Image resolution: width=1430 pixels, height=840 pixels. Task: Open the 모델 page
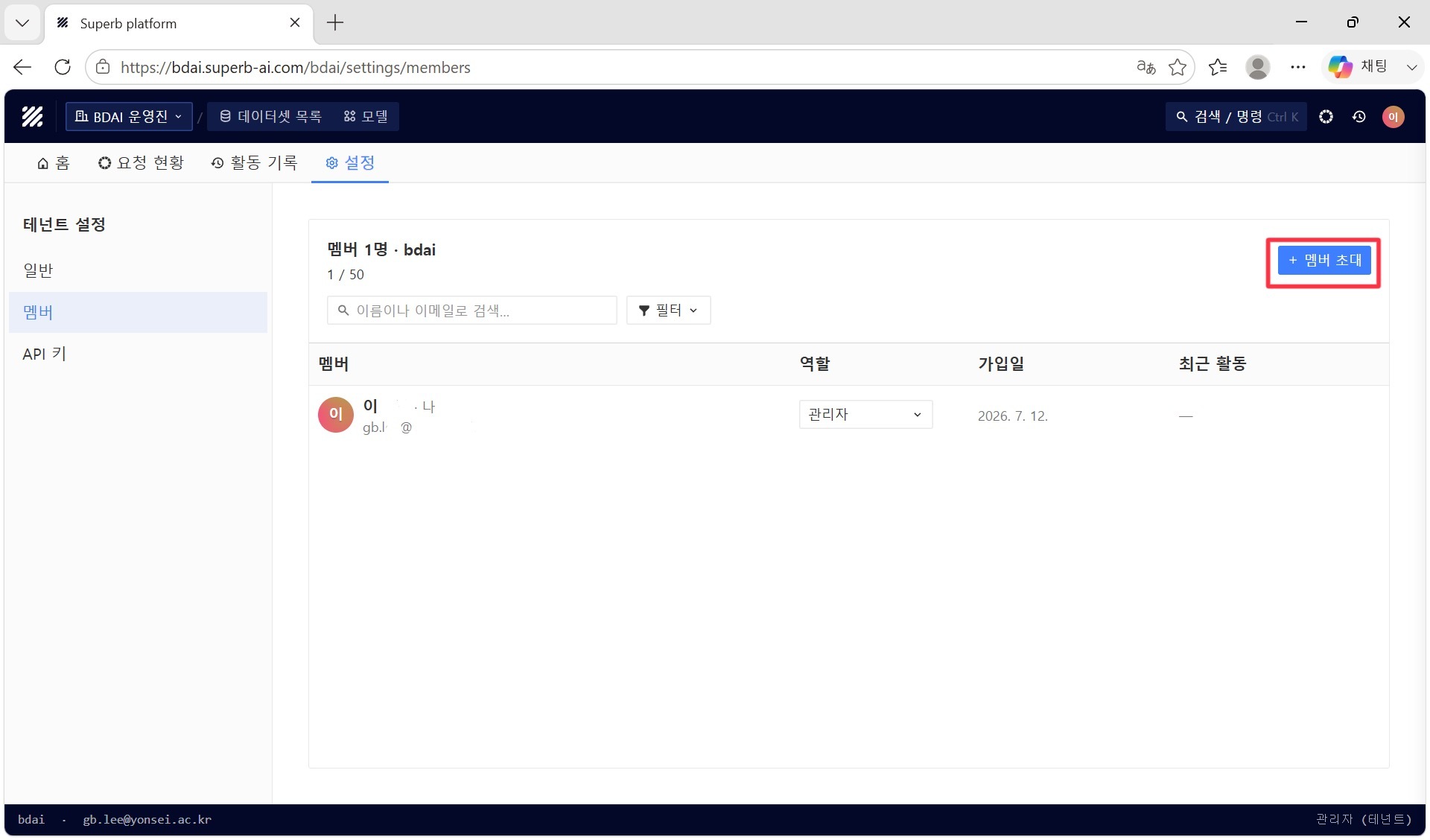(366, 116)
